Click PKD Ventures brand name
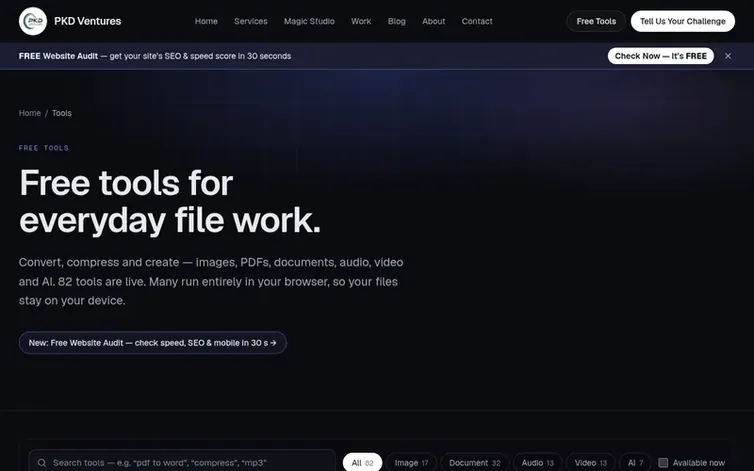Image resolution: width=754 pixels, height=471 pixels. [x=88, y=21]
